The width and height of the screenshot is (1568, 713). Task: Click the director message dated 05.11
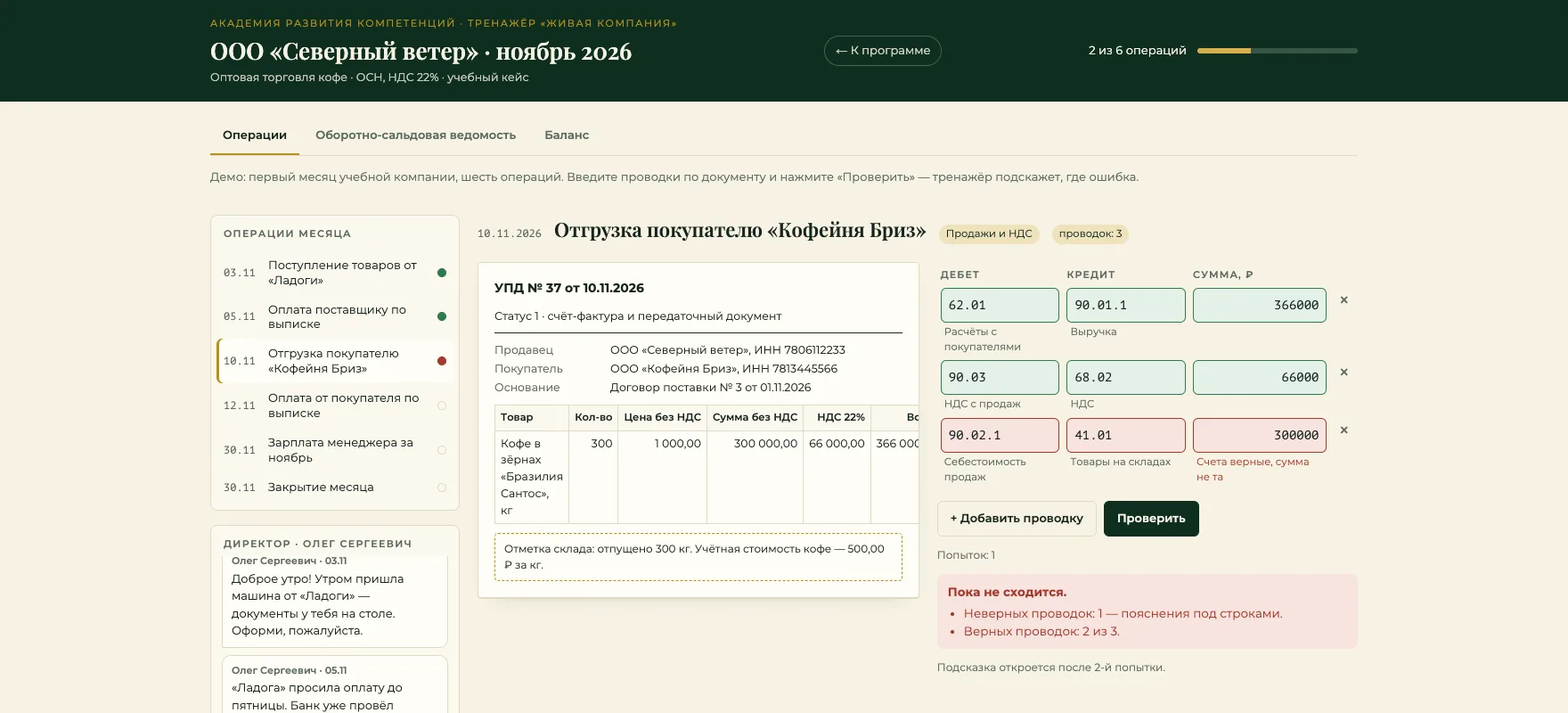coord(335,685)
